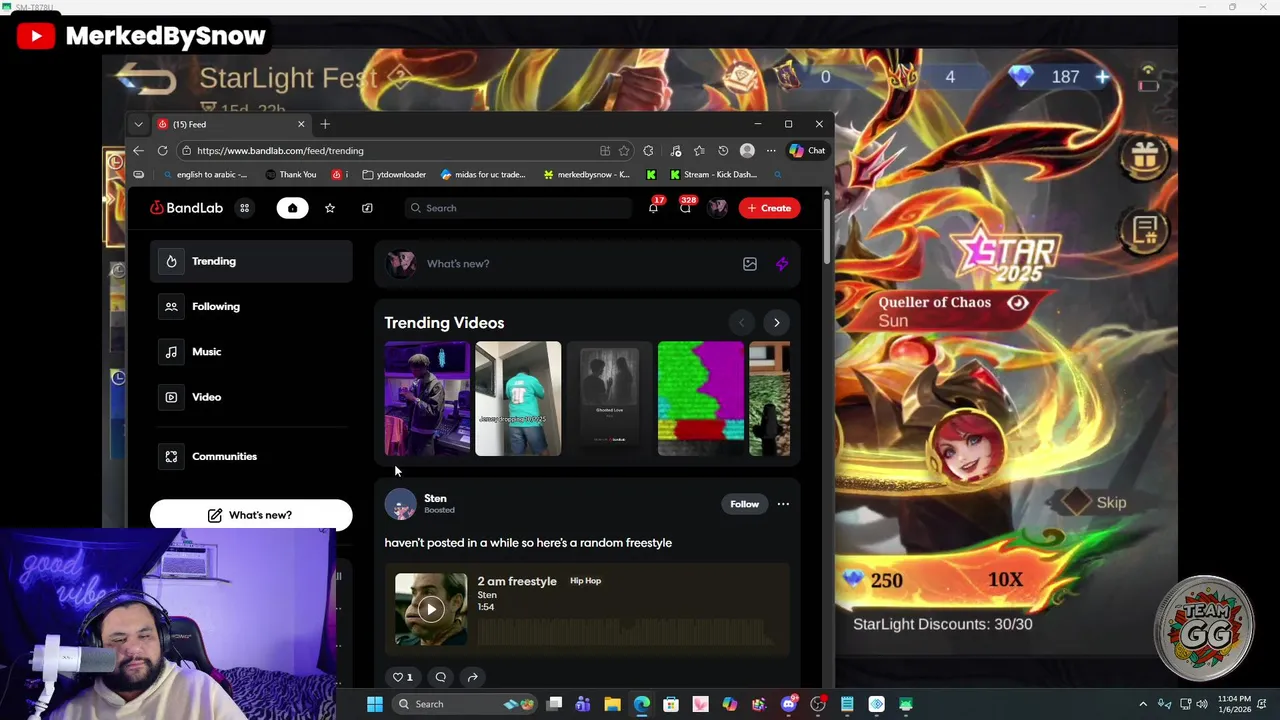
Task: Select Following in the feed sidebar
Action: pyautogui.click(x=251, y=306)
